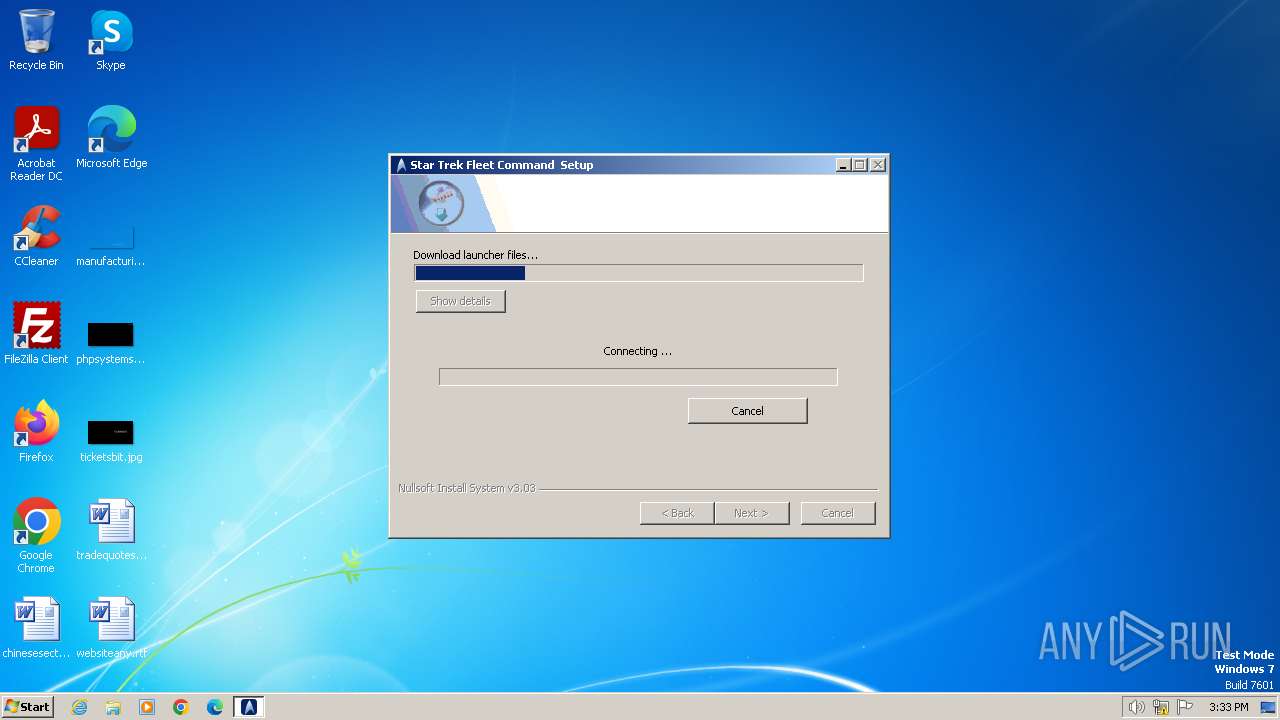
Task: Select the chinesesect... Word document
Action: tap(36, 628)
